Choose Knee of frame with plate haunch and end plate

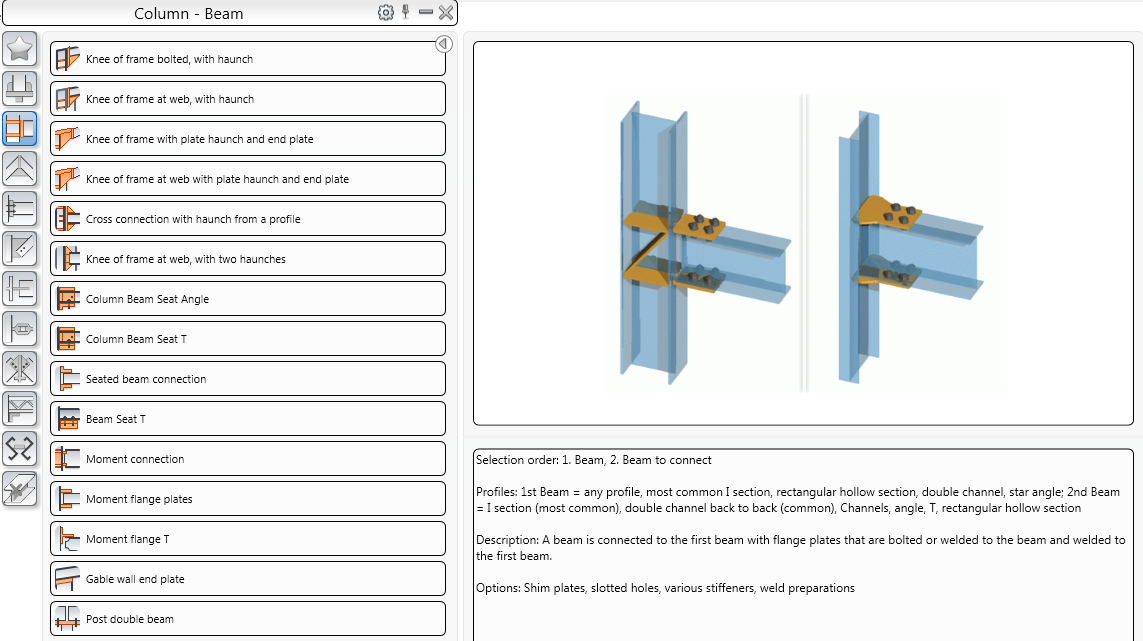pyautogui.click(x=248, y=139)
